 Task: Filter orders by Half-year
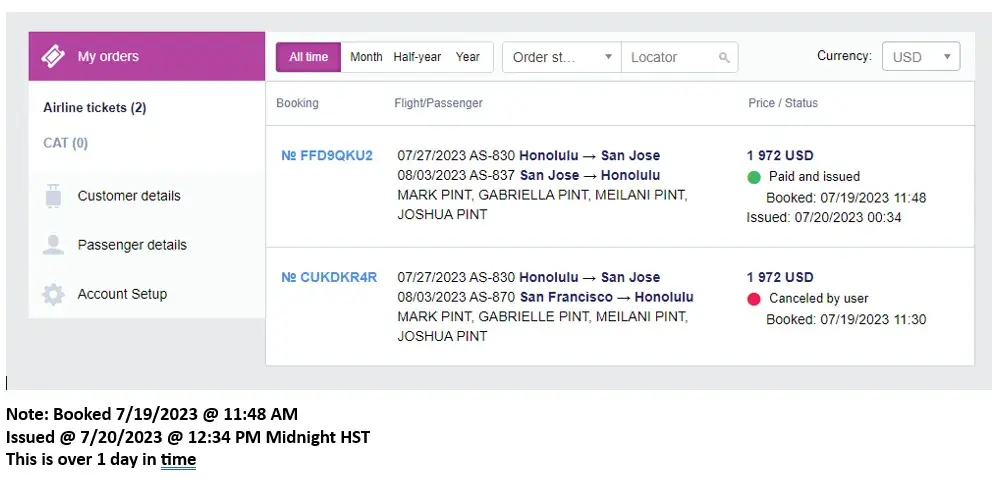[417, 57]
